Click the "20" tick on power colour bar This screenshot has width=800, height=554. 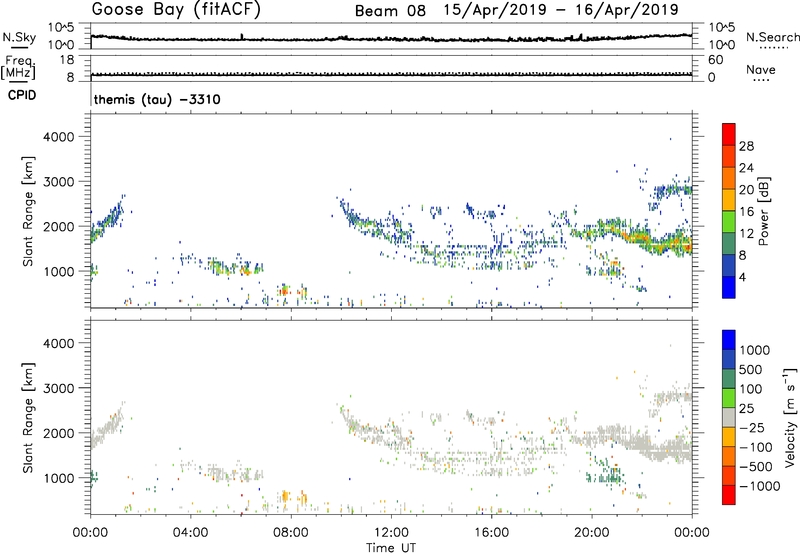point(746,190)
